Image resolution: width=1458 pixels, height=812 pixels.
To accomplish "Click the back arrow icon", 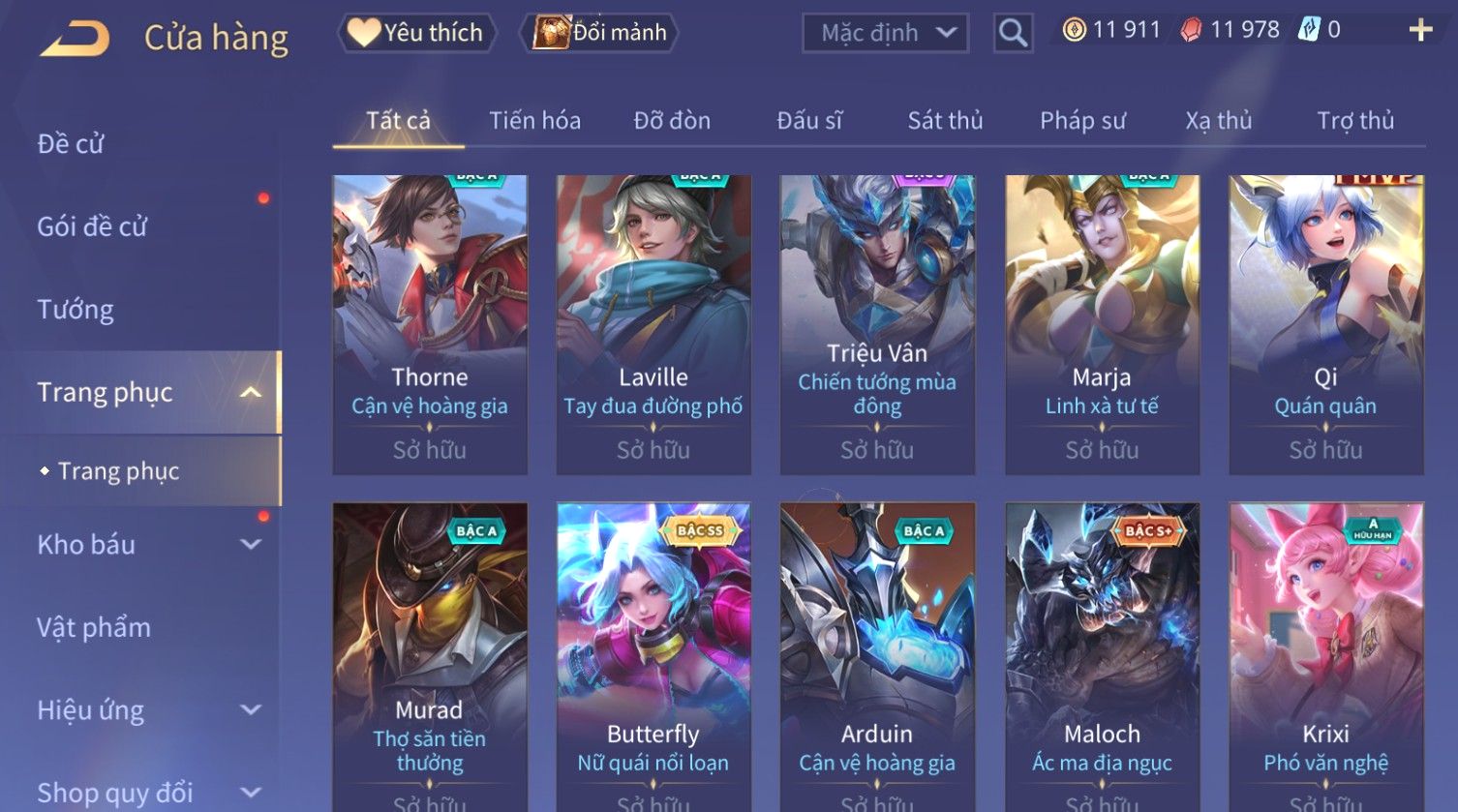I will click(x=75, y=39).
